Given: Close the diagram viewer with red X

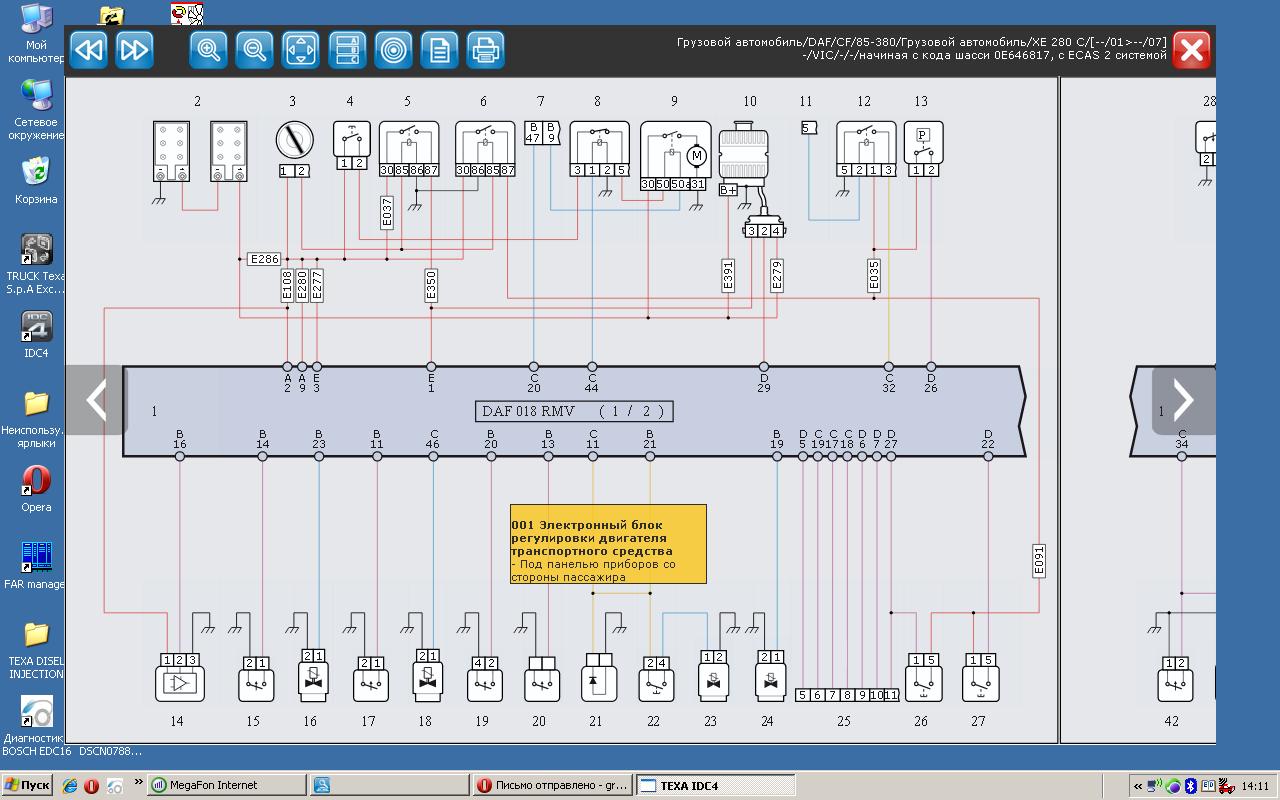Looking at the screenshot, I should [x=1191, y=50].
